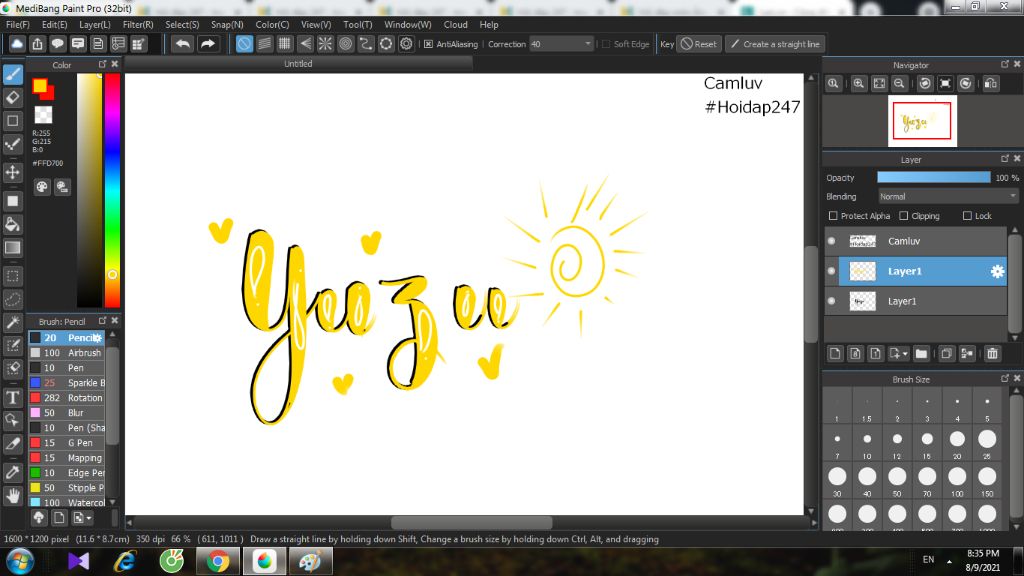Zoom out in the Navigator panel
This screenshot has width=1024, height=576.
[x=899, y=84]
